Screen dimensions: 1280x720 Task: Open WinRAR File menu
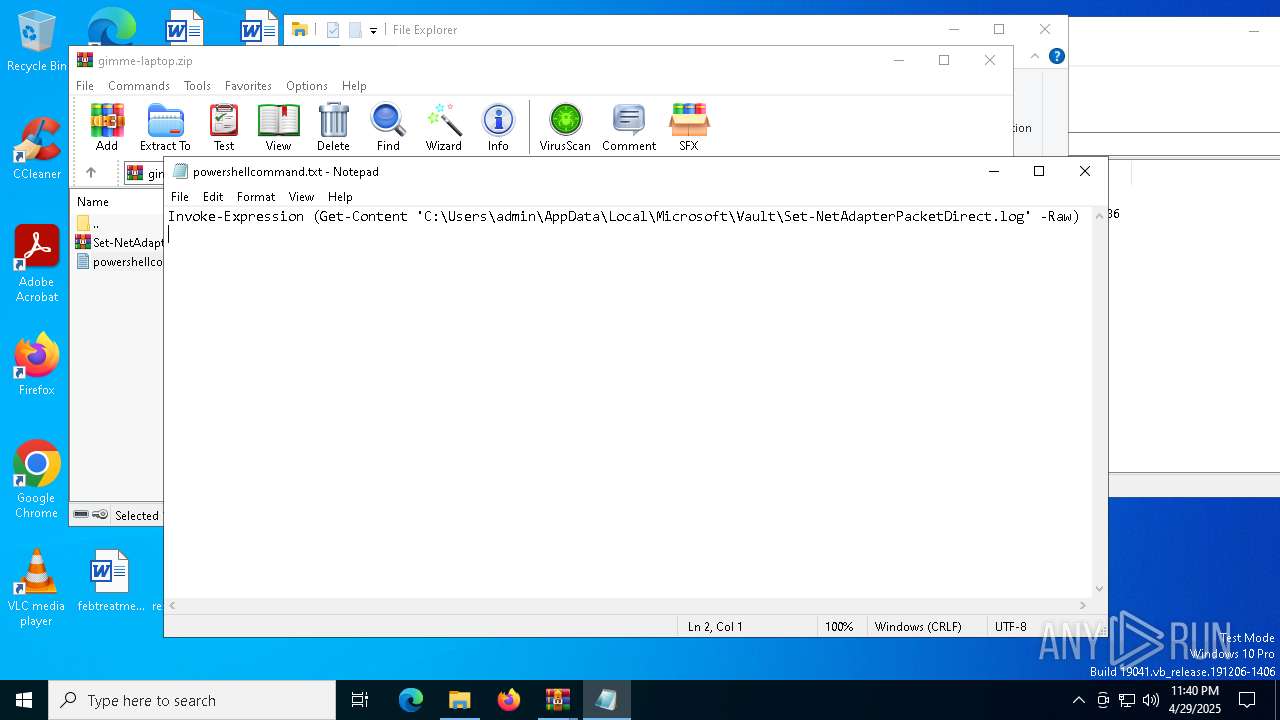click(85, 86)
